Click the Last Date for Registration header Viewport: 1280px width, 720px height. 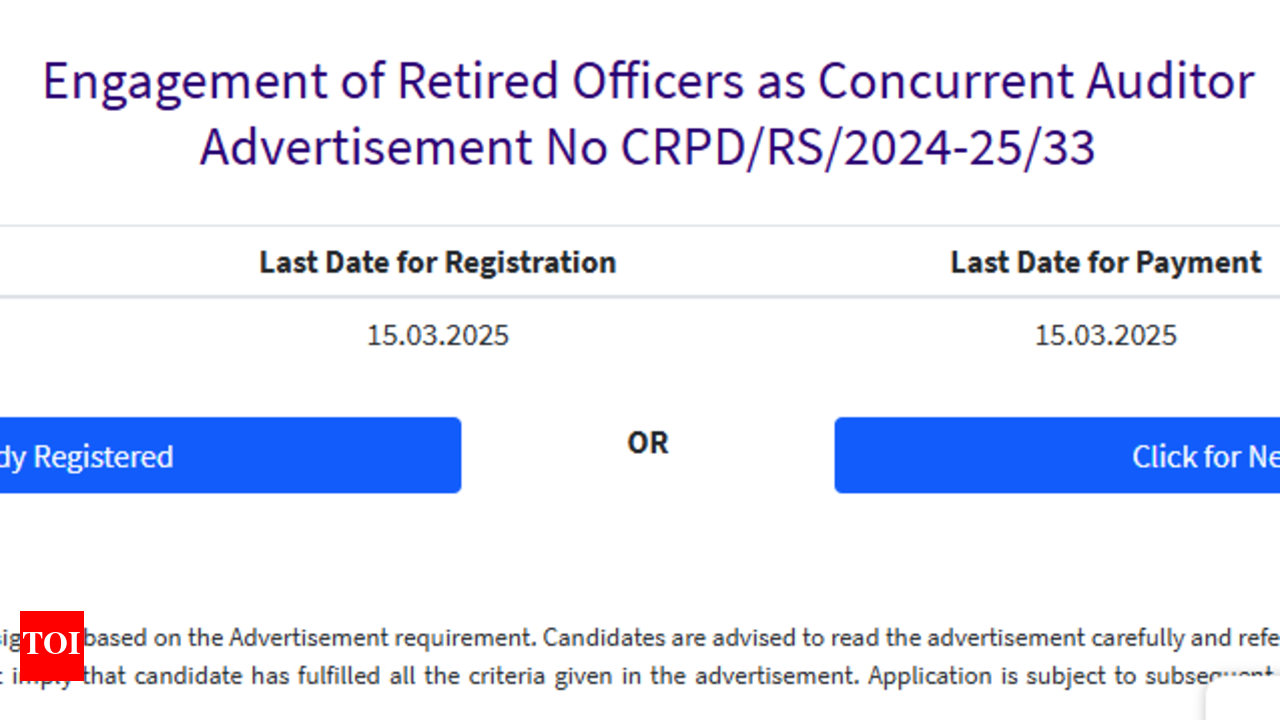[x=437, y=262]
